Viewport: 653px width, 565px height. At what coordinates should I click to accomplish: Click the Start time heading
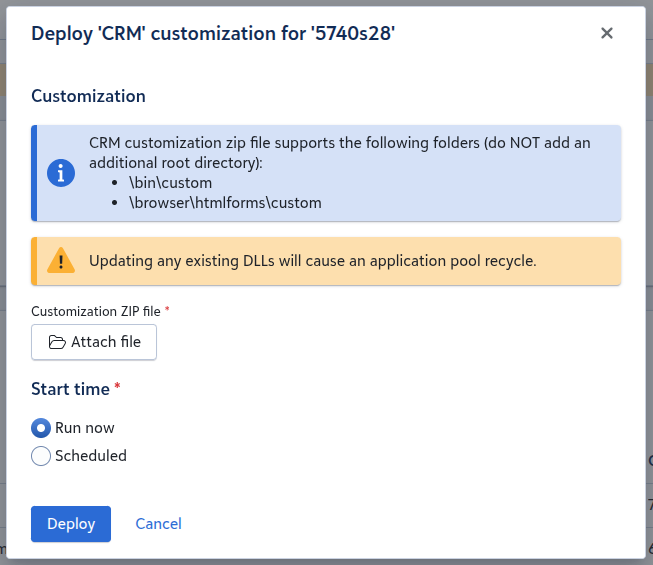[70, 389]
